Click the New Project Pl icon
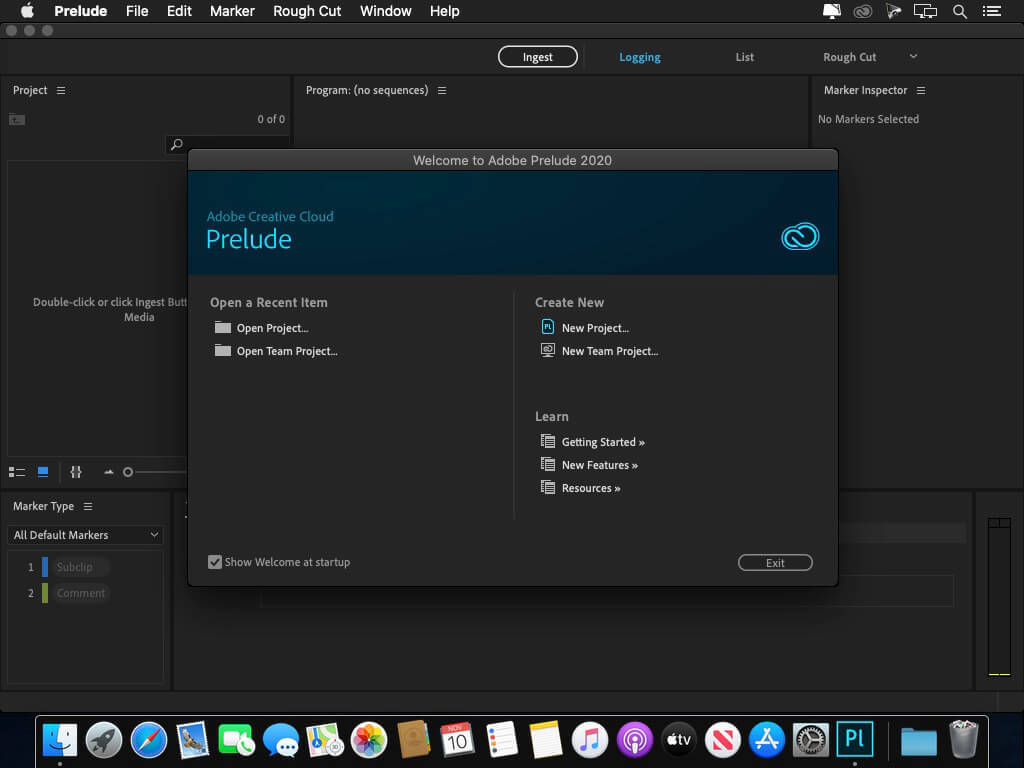Screen dimensions: 1024x768 tap(547, 327)
